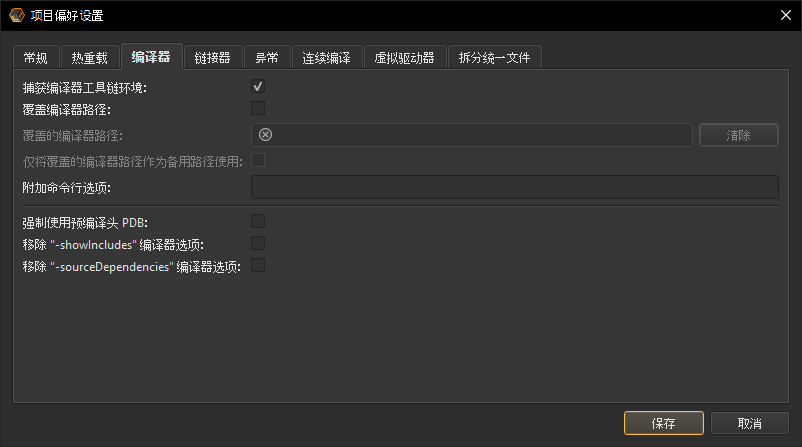Image resolution: width=802 pixels, height=447 pixels.
Task: Toggle 仅将覆盖的编译器路径作为备用路径使用 checkbox
Action: pyautogui.click(x=258, y=161)
